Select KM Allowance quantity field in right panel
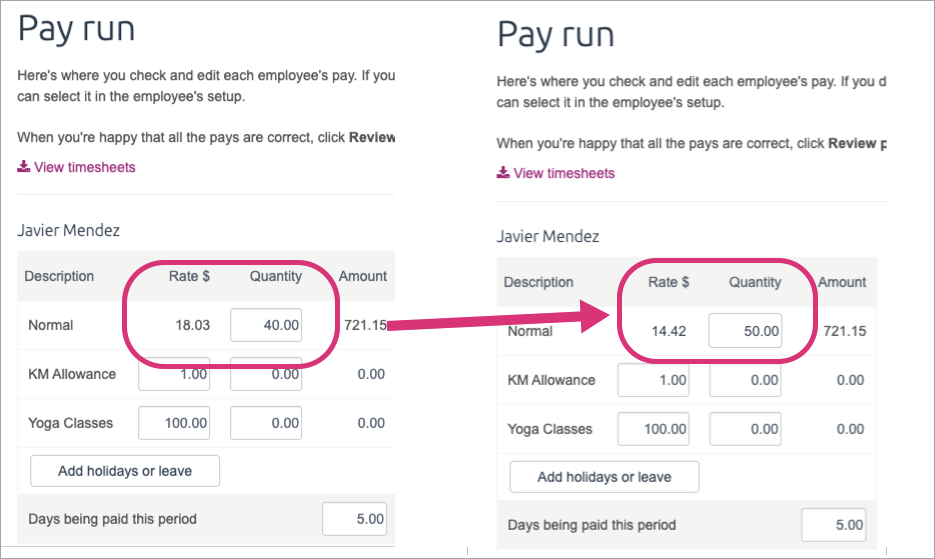Screen dimensions: 935x559 [x=745, y=380]
